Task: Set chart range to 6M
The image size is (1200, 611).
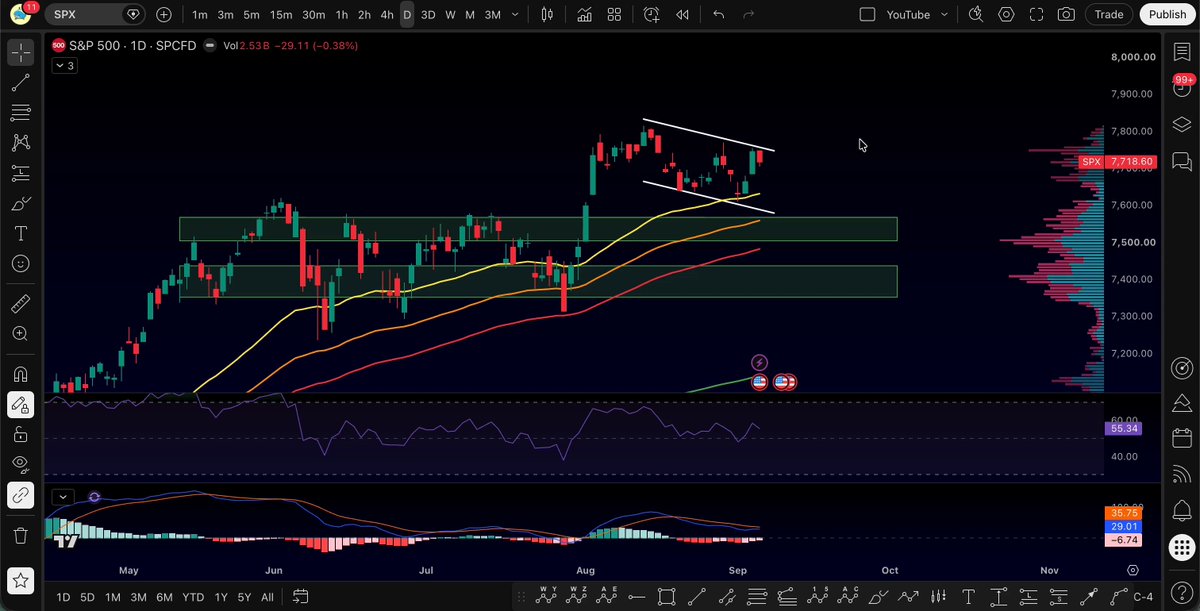Action: point(164,597)
